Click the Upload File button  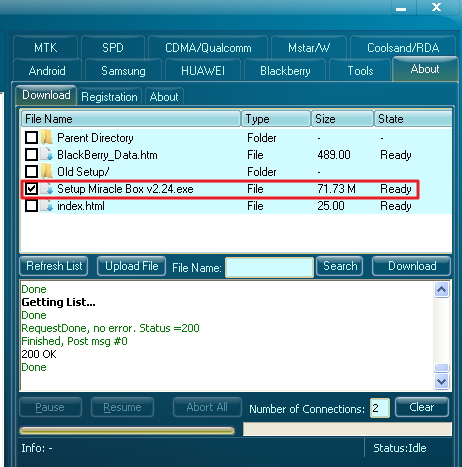tap(131, 266)
